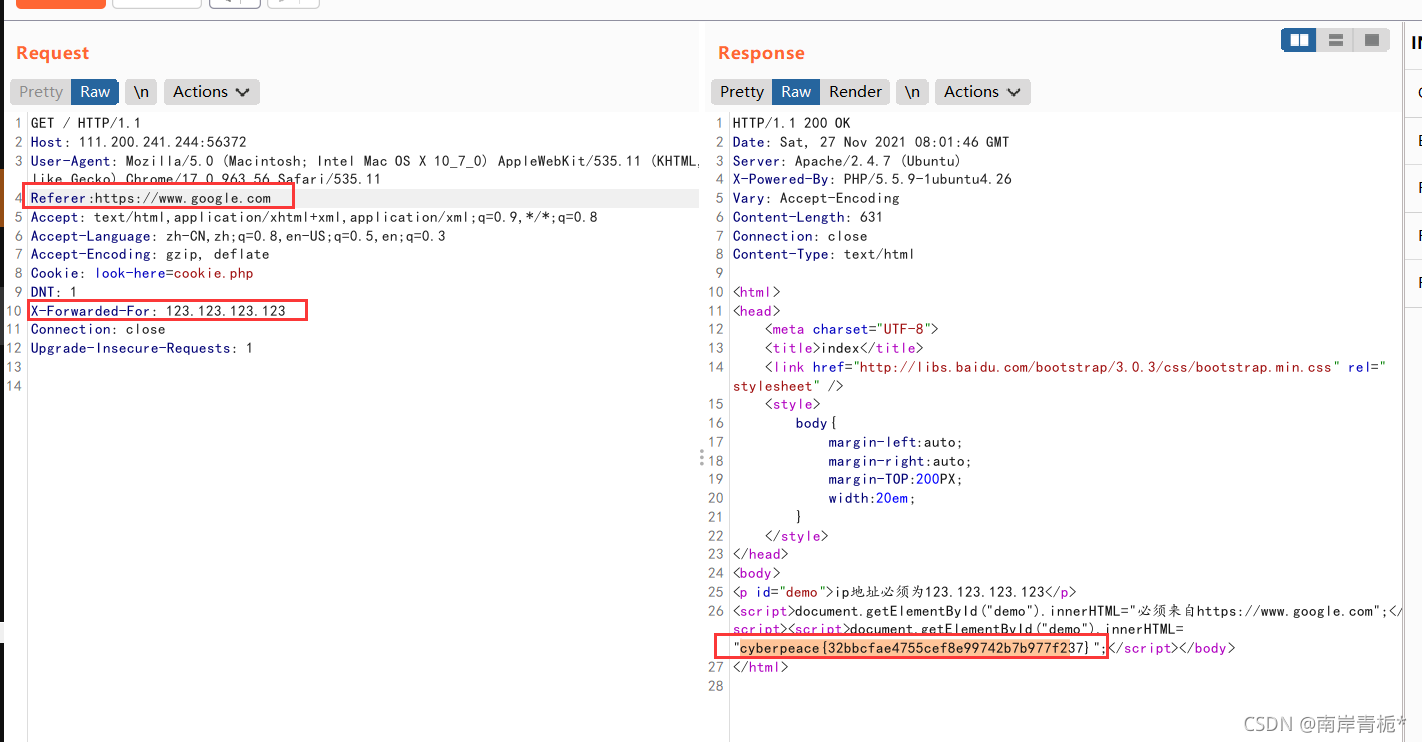This screenshot has height=742, width=1422.
Task: Click the closing </html> tag line
Action: (760, 667)
